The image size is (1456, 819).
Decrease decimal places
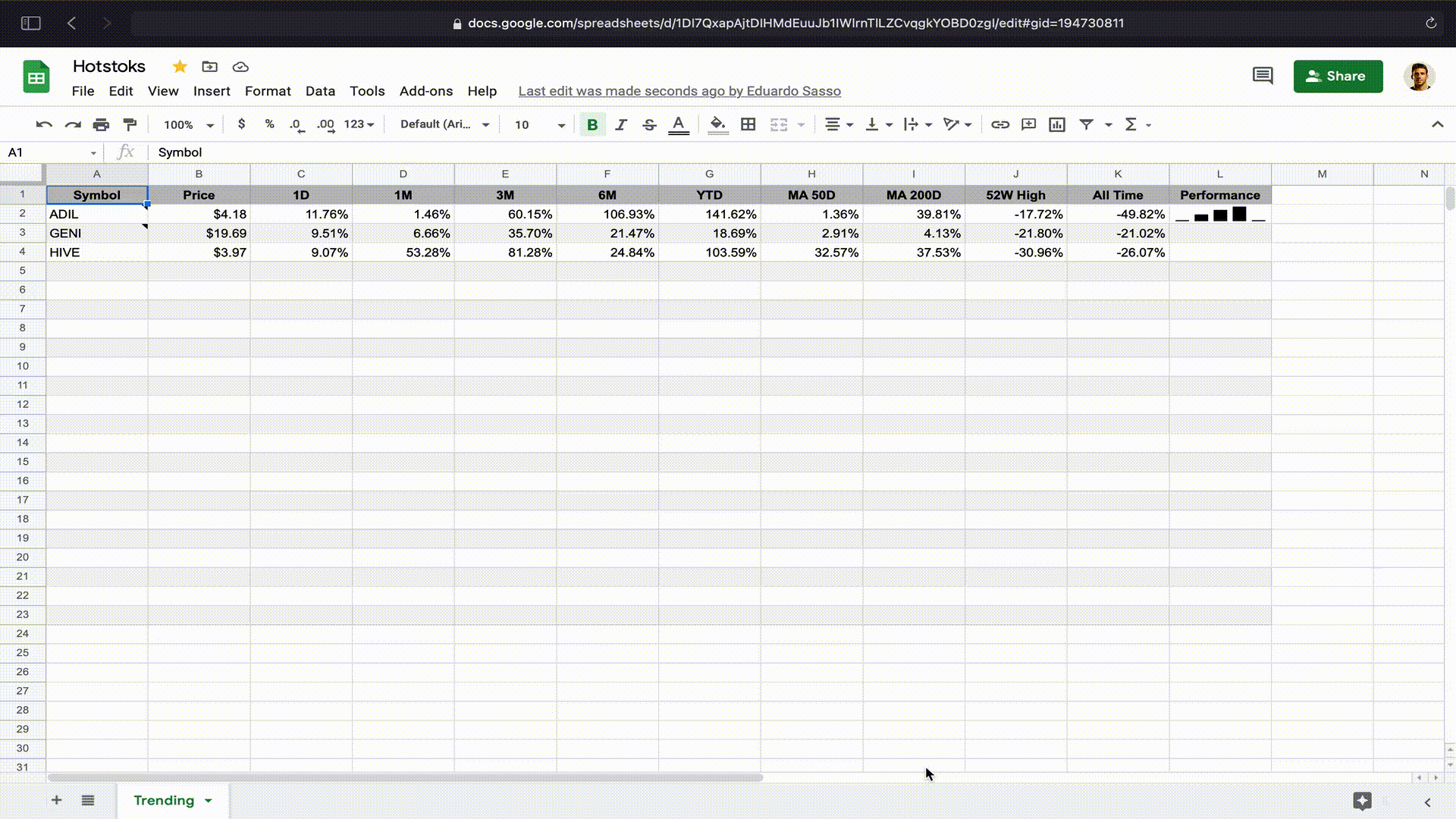pos(297,124)
